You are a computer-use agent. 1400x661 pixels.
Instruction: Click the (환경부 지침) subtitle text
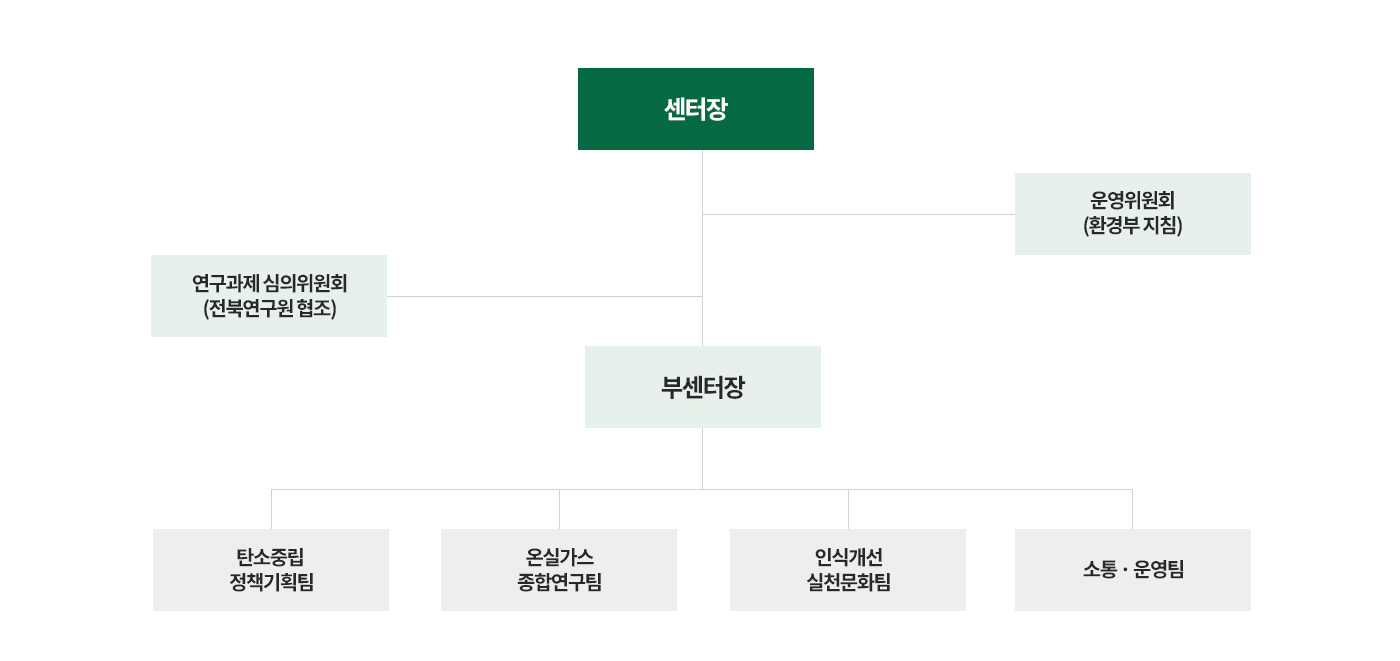[x=1133, y=226]
